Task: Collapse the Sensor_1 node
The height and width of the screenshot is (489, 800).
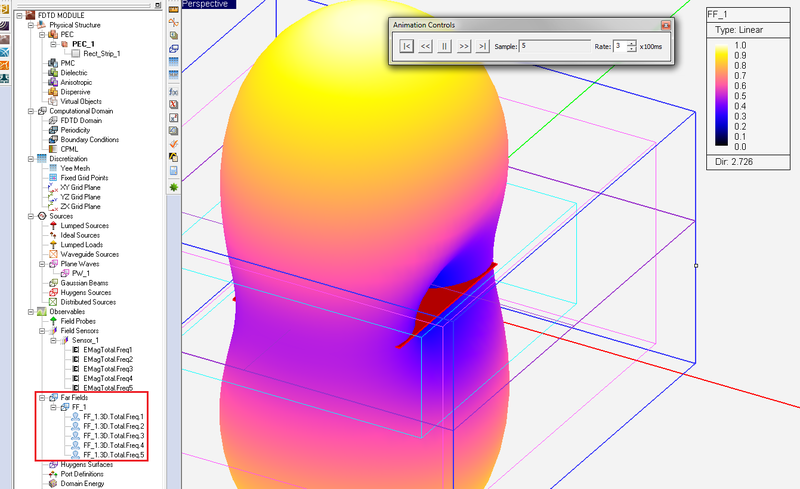Action: pos(54,340)
